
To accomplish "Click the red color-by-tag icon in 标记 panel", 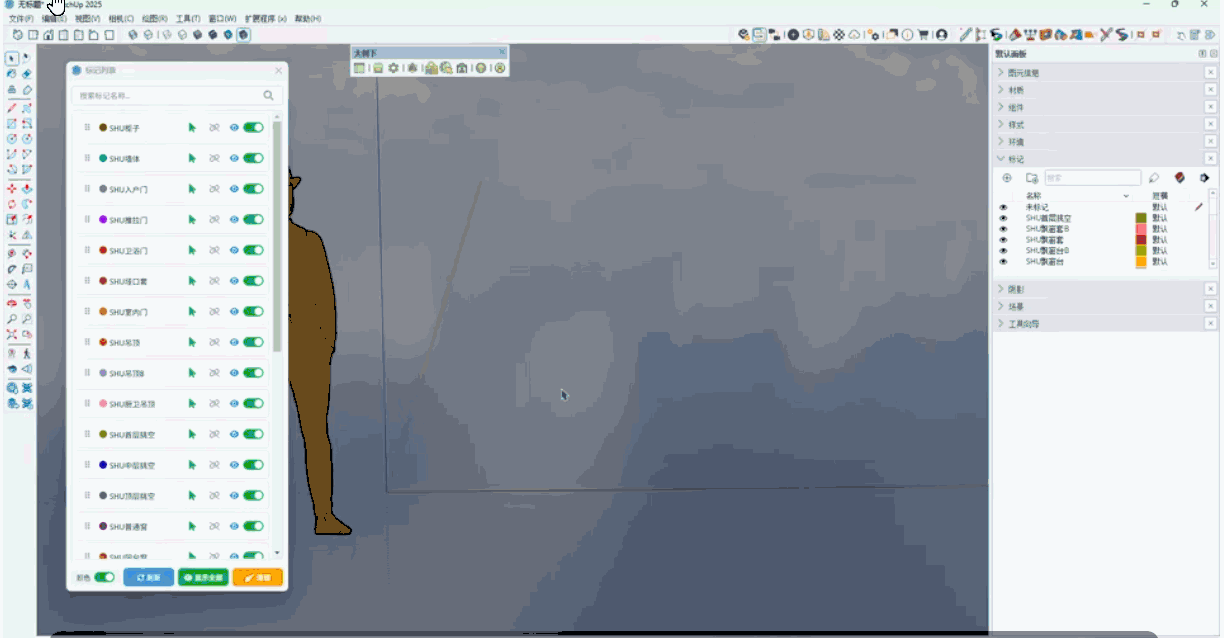I will coord(1180,178).
